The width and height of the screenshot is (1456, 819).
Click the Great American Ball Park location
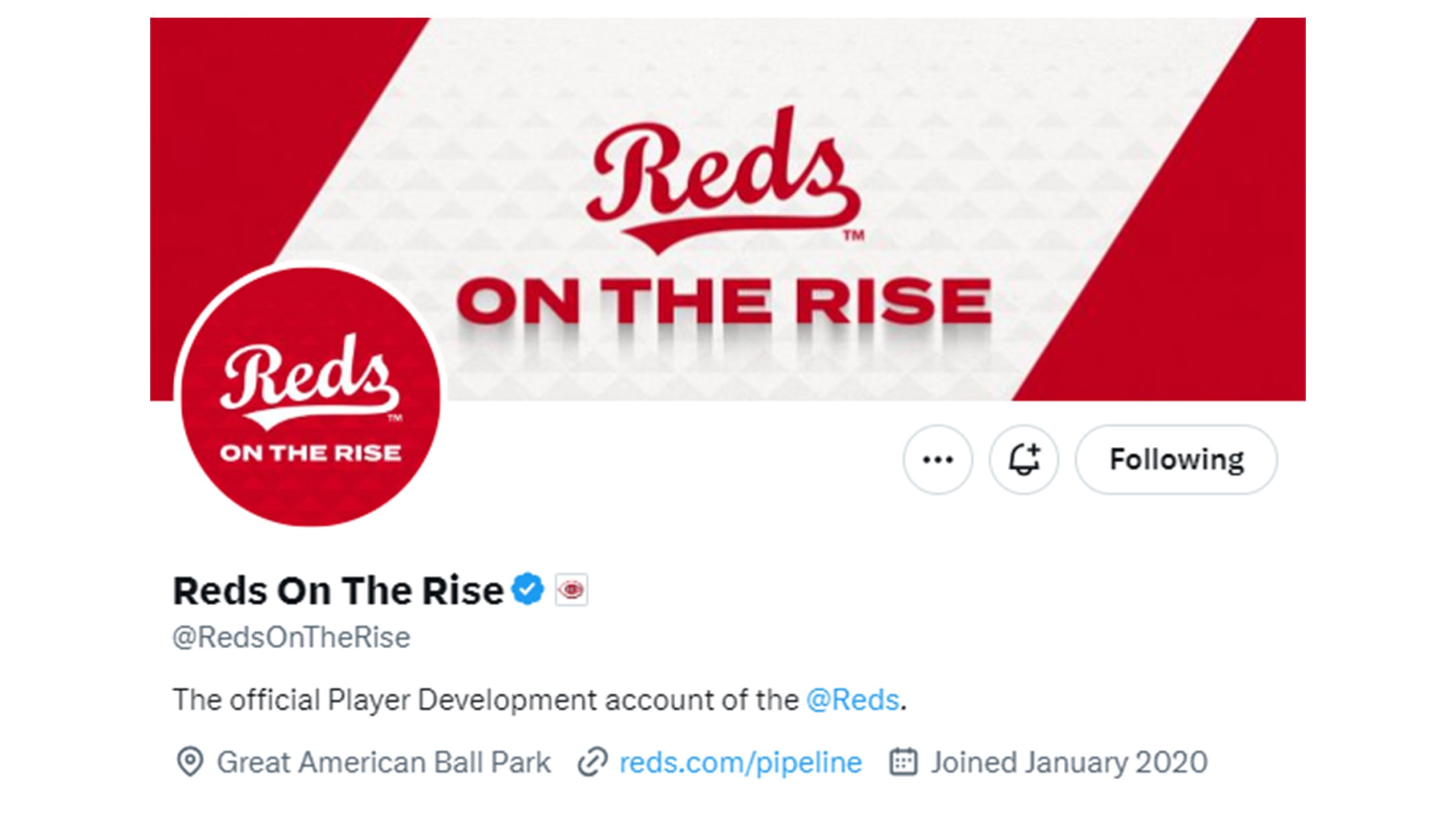[383, 762]
